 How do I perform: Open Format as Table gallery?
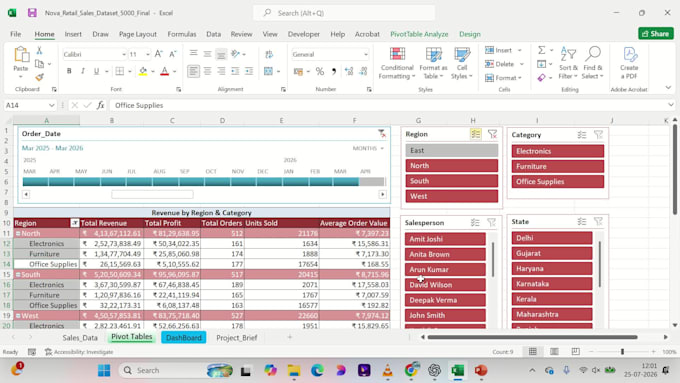point(433,63)
